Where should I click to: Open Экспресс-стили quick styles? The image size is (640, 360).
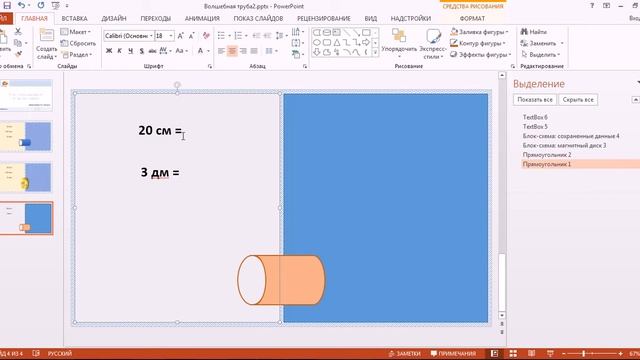433,44
